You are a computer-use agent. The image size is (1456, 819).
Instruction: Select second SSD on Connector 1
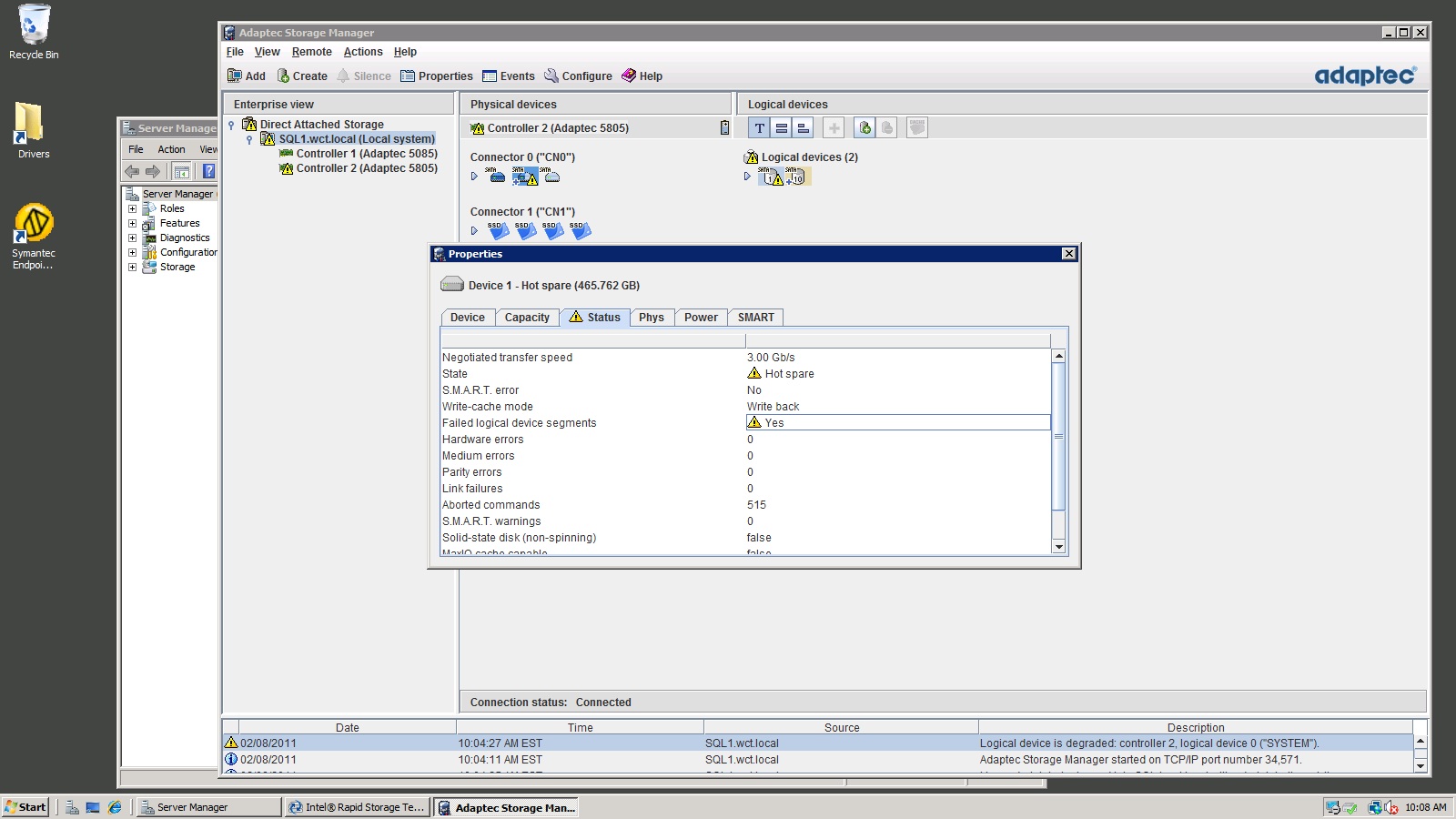point(526,230)
